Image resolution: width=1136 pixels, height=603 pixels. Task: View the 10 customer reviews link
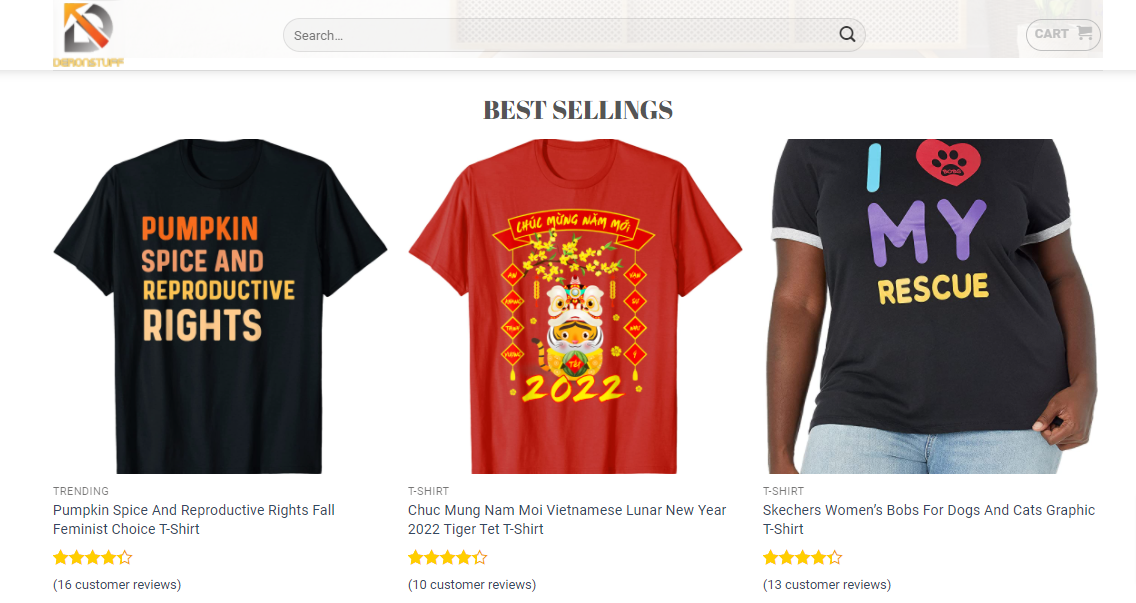click(472, 584)
